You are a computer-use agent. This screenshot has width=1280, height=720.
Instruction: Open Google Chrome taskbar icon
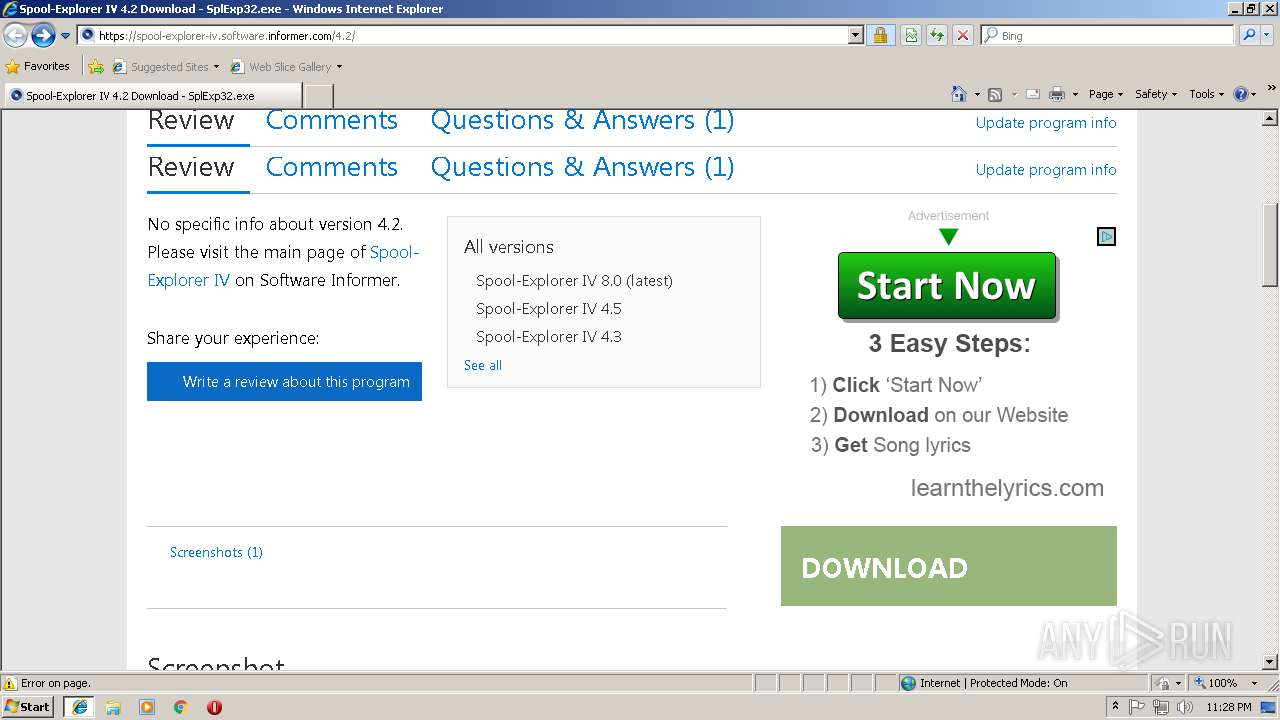pyautogui.click(x=181, y=707)
